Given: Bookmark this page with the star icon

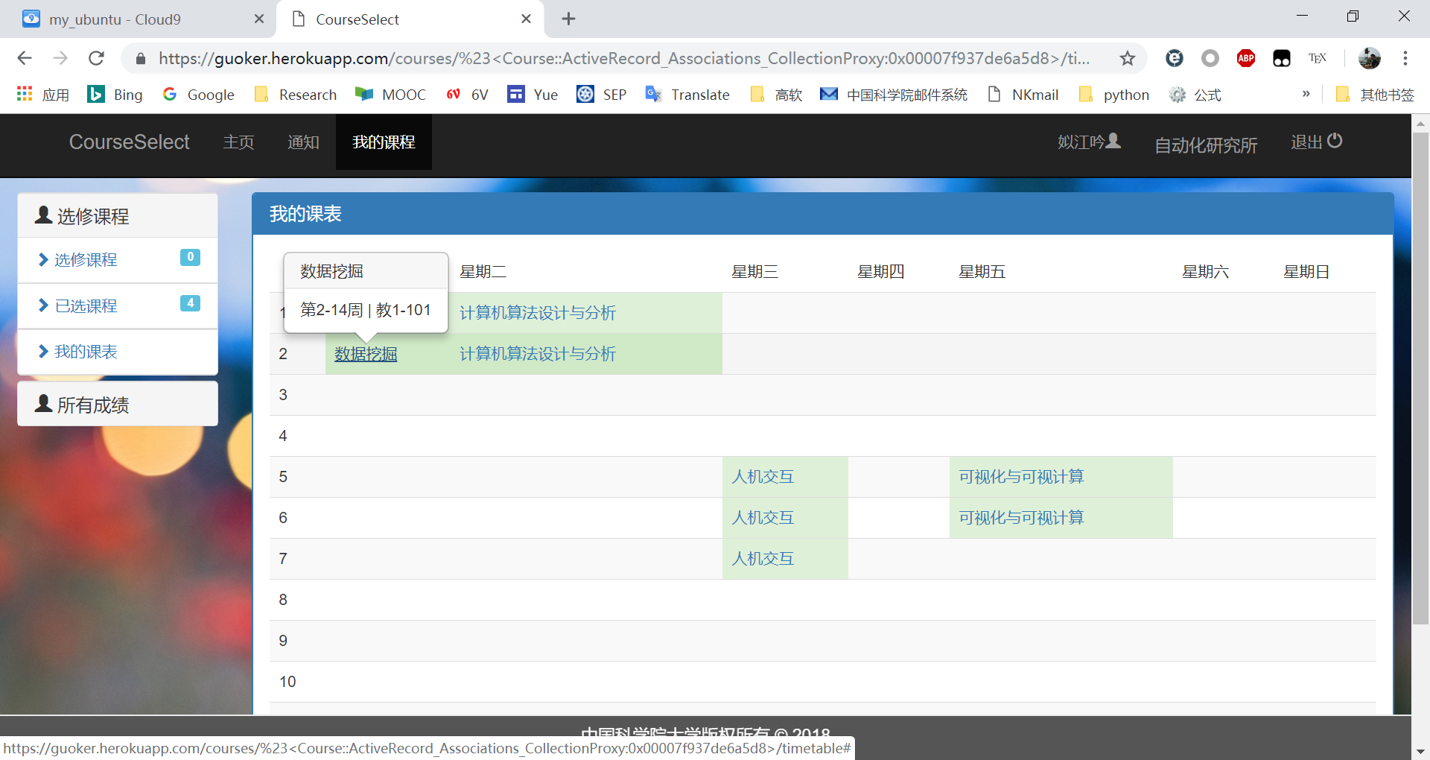Looking at the screenshot, I should click(x=1127, y=58).
